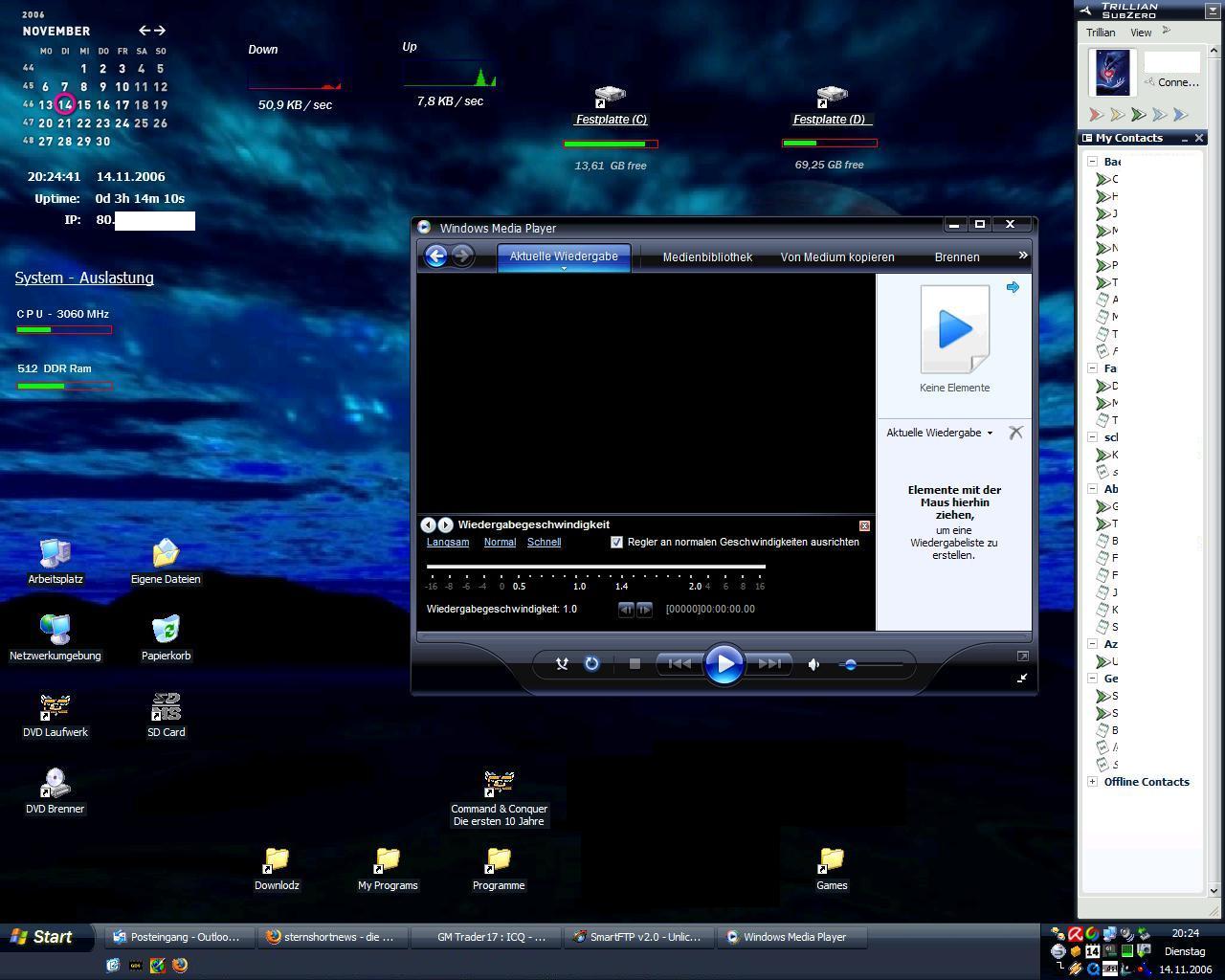This screenshot has width=1225, height=980.
Task: Set playback speed to Normal
Action: (x=500, y=542)
